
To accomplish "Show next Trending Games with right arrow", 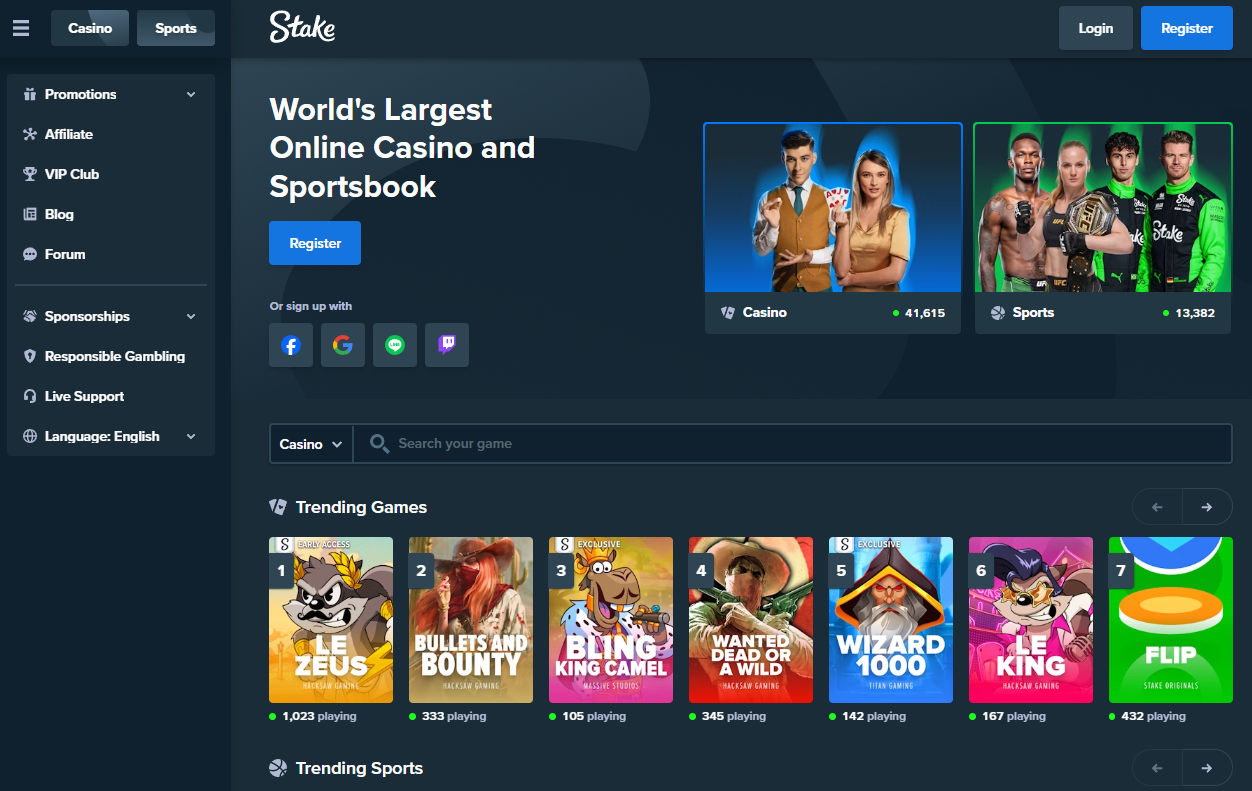I will [x=1207, y=507].
